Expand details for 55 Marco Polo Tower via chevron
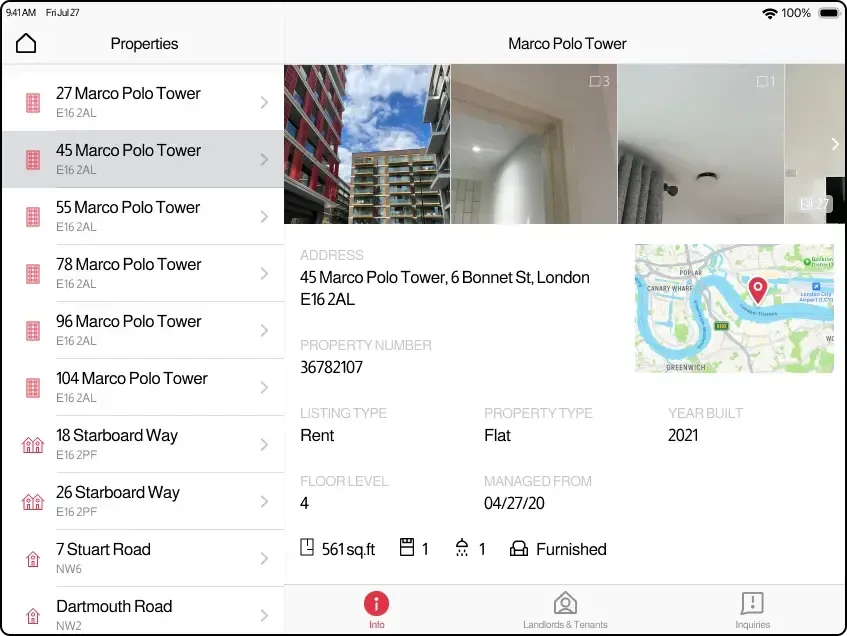 point(263,216)
